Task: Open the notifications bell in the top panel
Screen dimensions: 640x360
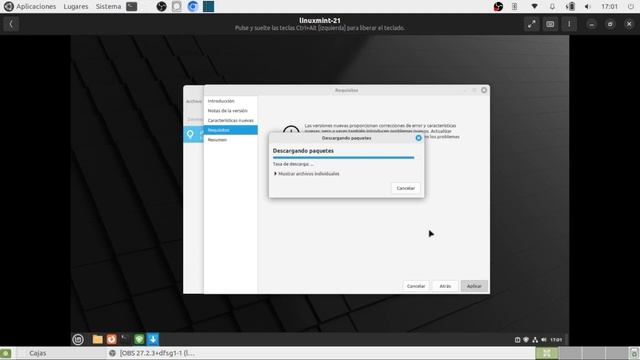Action: pyautogui.click(x=552, y=7)
